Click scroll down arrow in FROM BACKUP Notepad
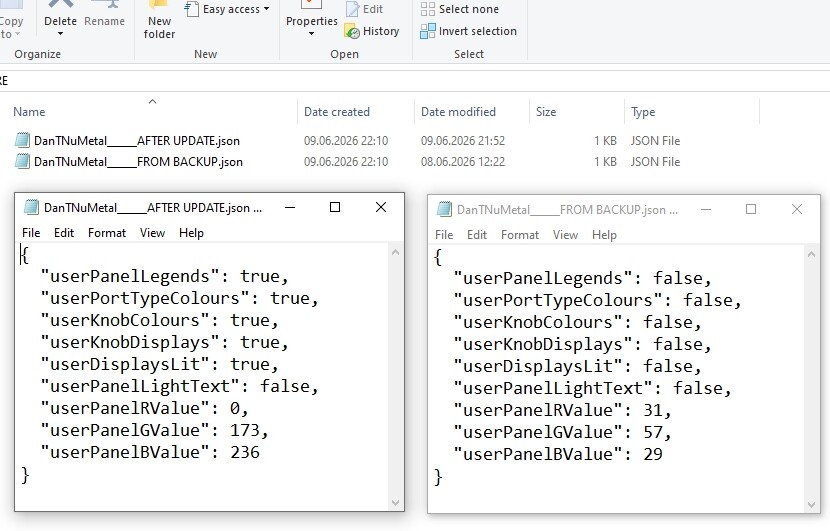 pyautogui.click(x=811, y=505)
